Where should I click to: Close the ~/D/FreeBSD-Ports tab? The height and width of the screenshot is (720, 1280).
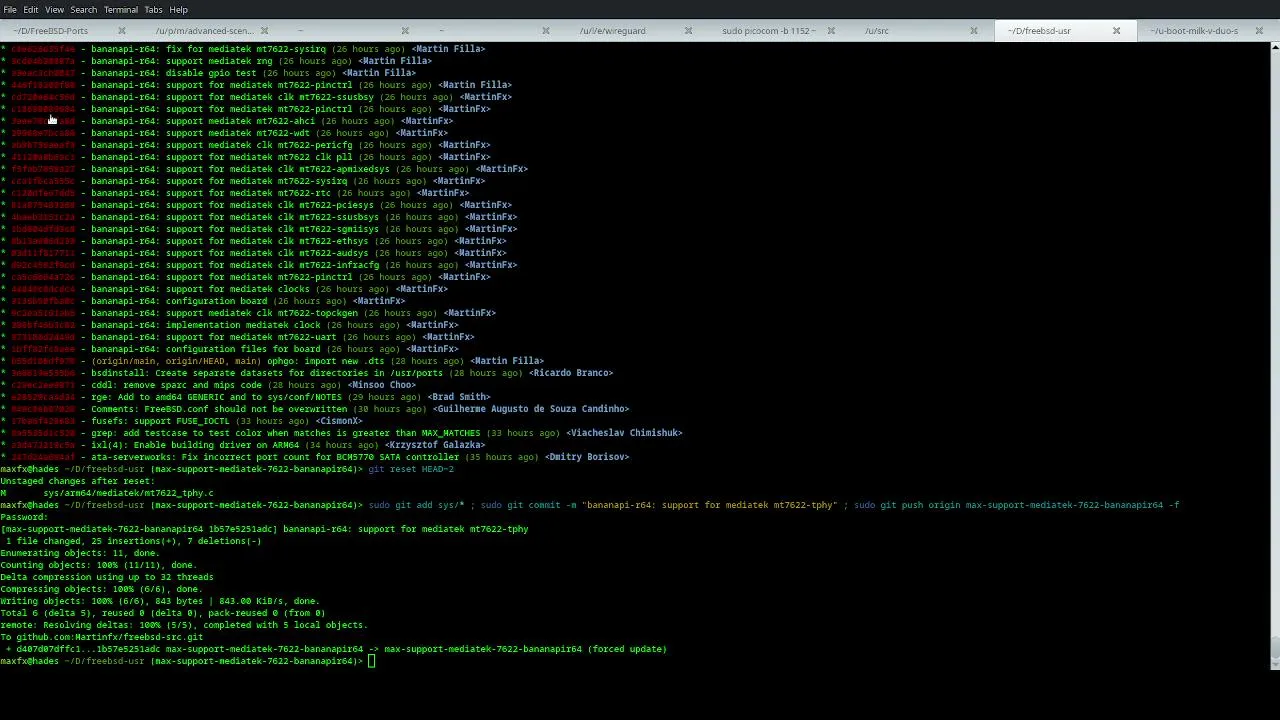[x=122, y=31]
